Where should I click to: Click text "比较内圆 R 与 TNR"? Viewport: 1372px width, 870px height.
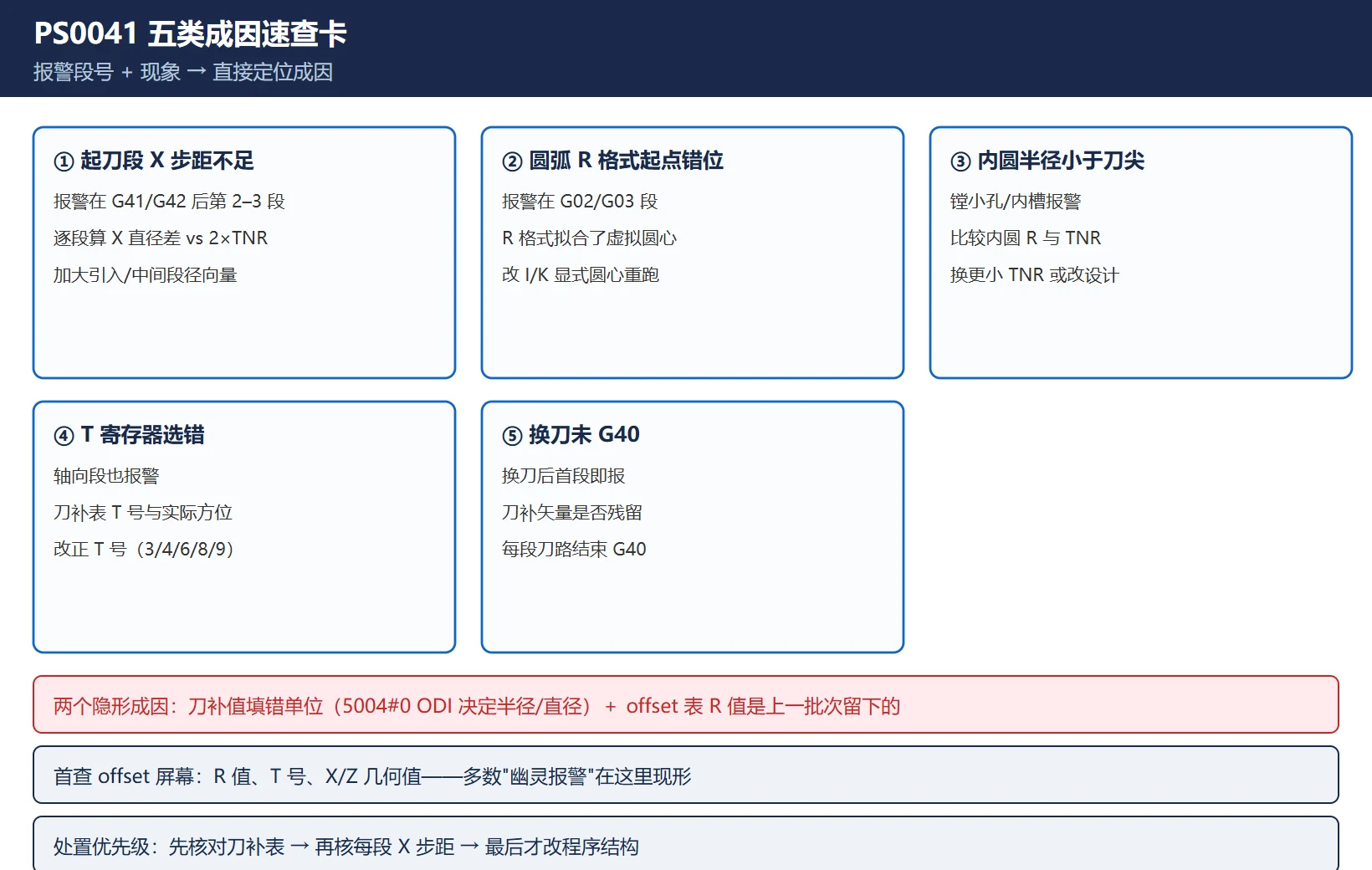point(1026,238)
